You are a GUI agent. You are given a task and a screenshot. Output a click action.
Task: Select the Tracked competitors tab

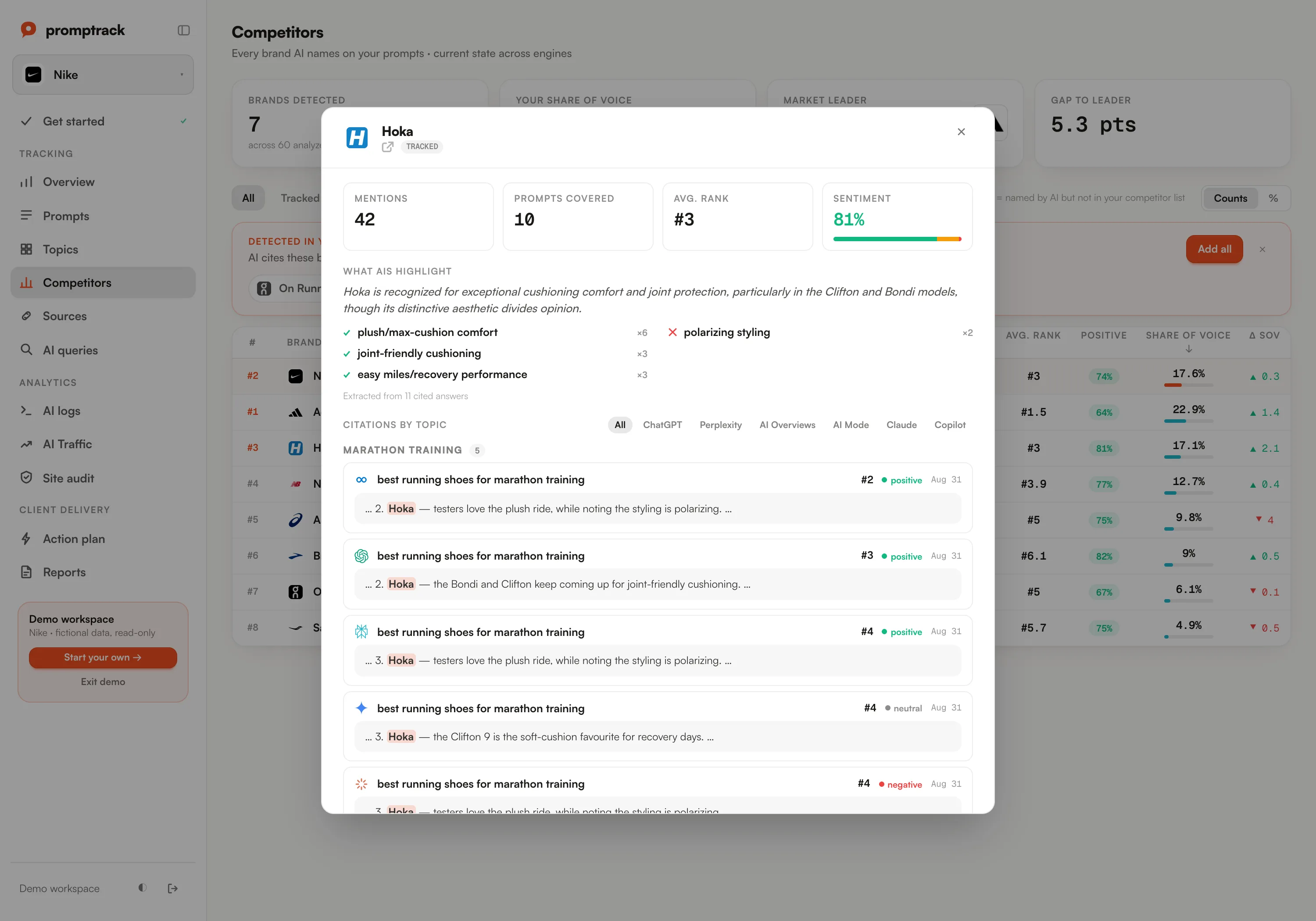click(x=300, y=198)
